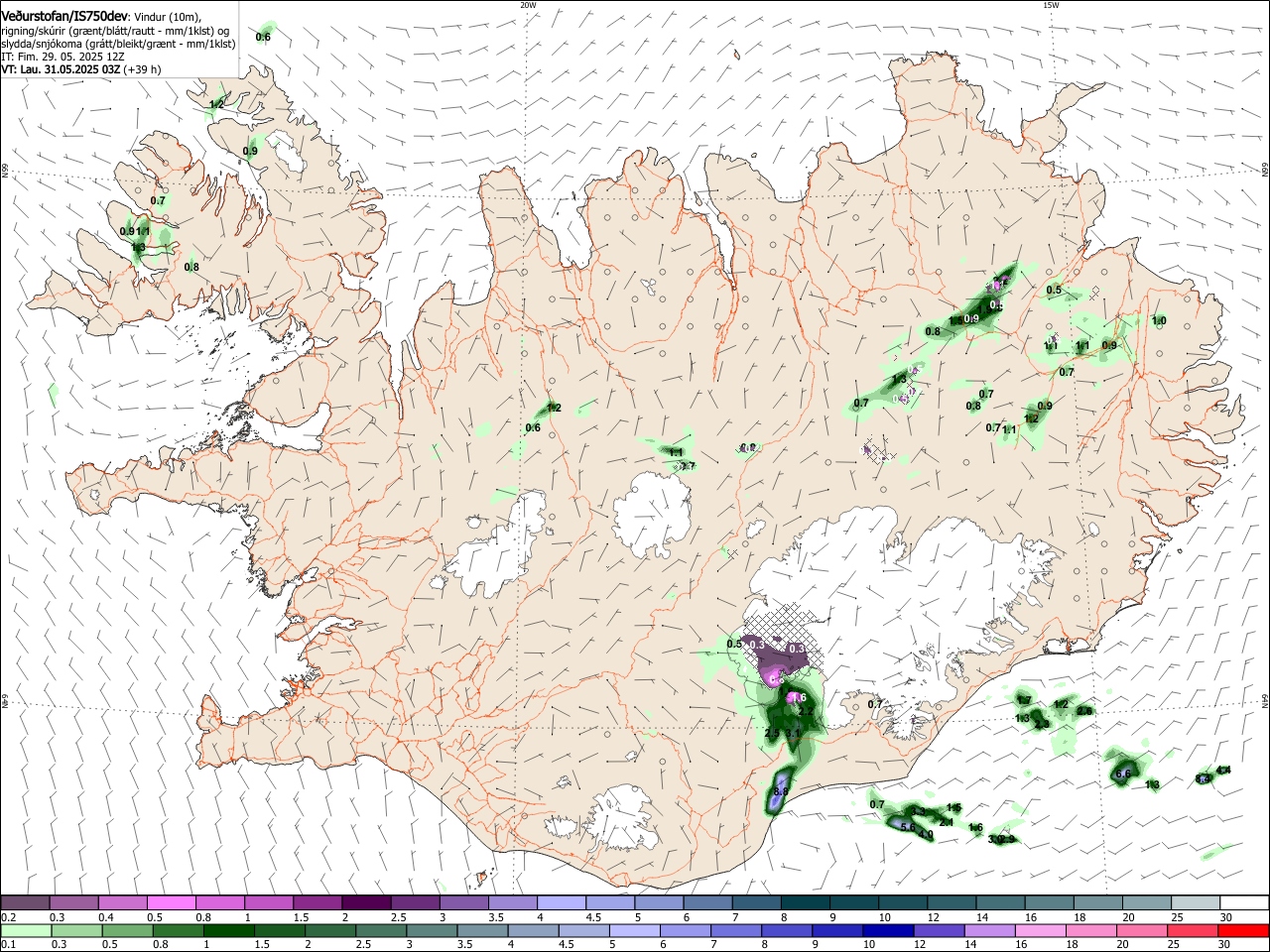Select the palest green 0.1 swatch in lower row
The height and width of the screenshot is (952, 1270).
tap(27, 931)
